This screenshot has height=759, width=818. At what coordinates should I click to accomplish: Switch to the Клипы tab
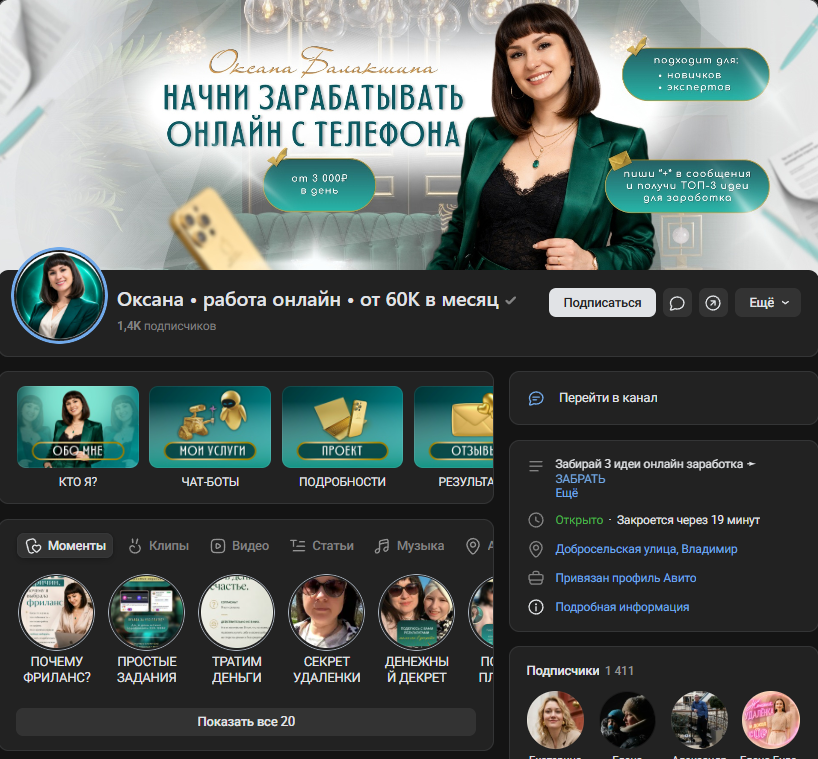pyautogui.click(x=159, y=546)
